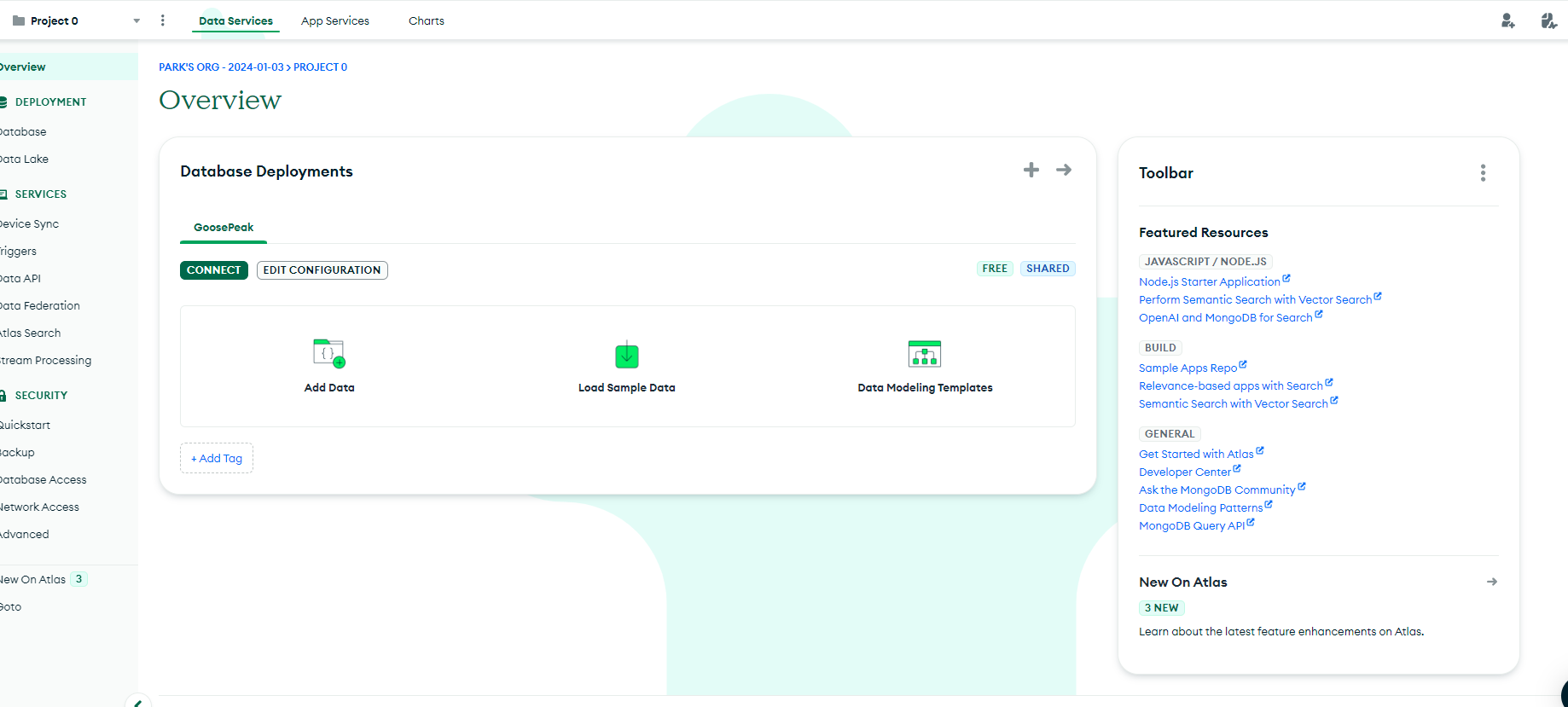Open Advanced in the sidebar
The height and width of the screenshot is (707, 1568).
[x=25, y=534]
